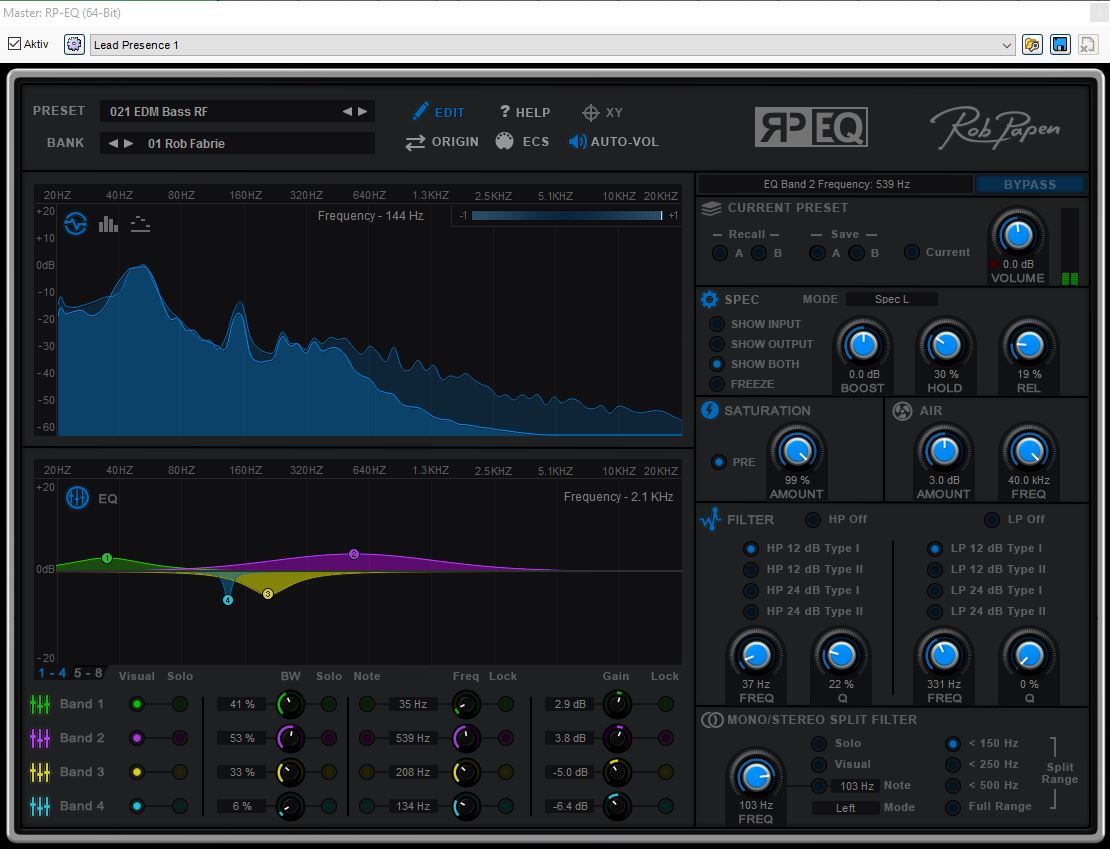
Task: Toggle HP Off switch
Action: pos(813,519)
